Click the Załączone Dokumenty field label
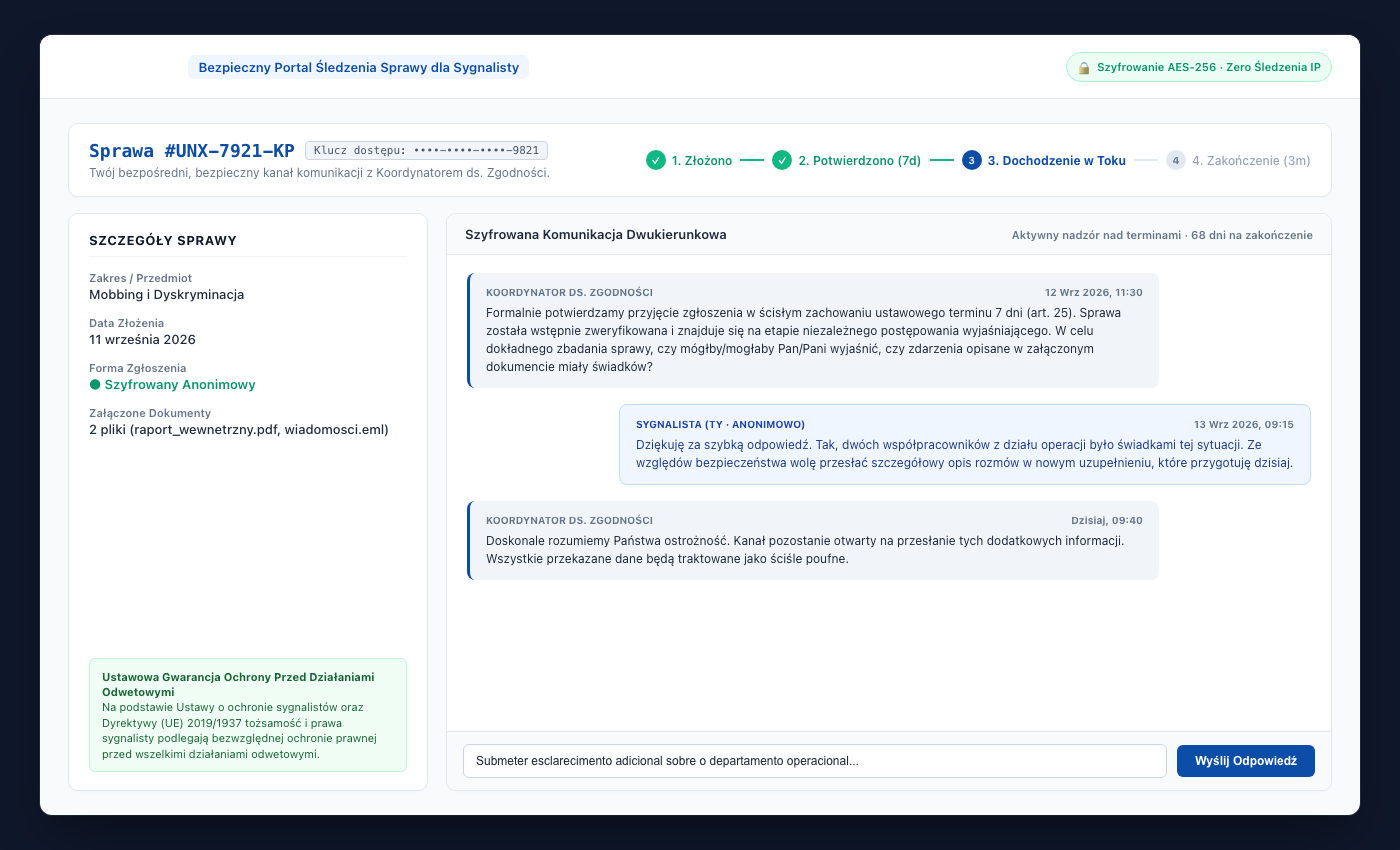Image resolution: width=1400 pixels, height=850 pixels. 150,413
